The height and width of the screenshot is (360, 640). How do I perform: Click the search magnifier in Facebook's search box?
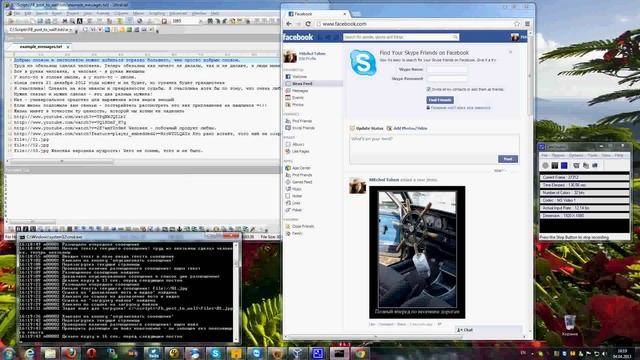455,37
